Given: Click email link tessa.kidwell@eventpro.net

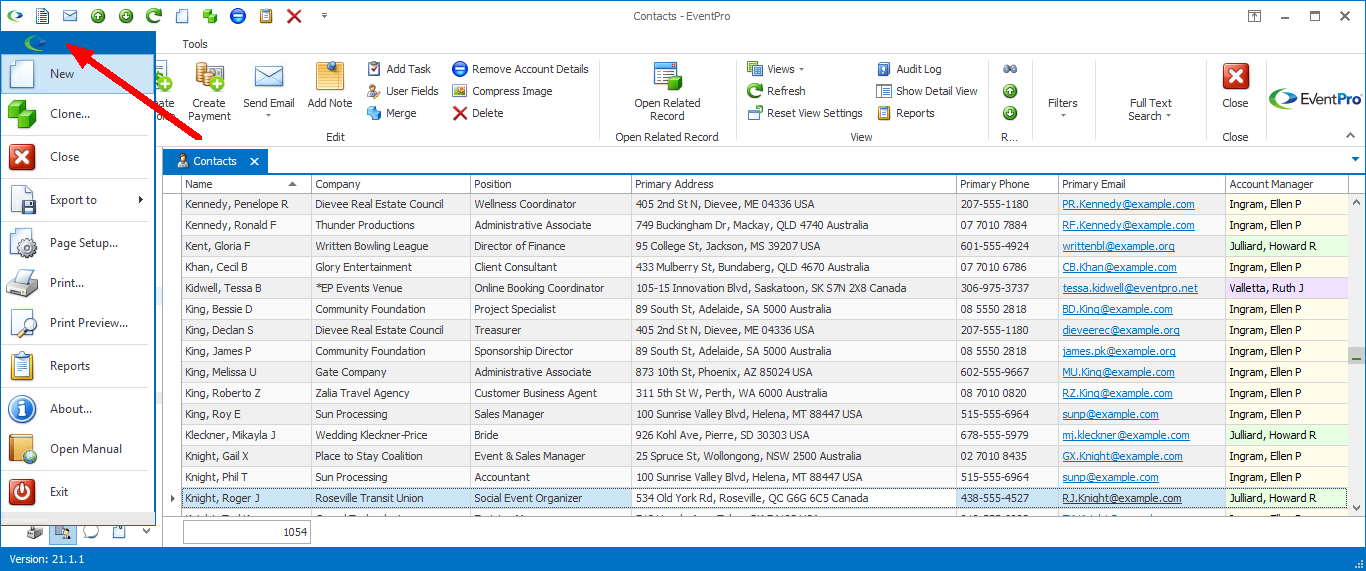Looking at the screenshot, I should tap(1129, 288).
